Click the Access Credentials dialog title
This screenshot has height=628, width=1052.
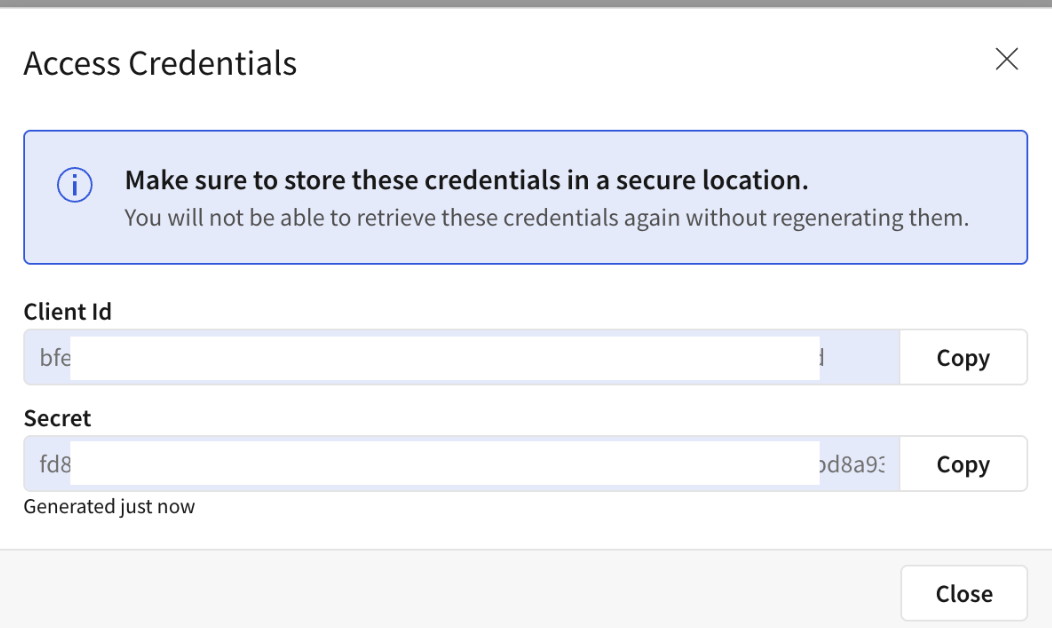160,64
